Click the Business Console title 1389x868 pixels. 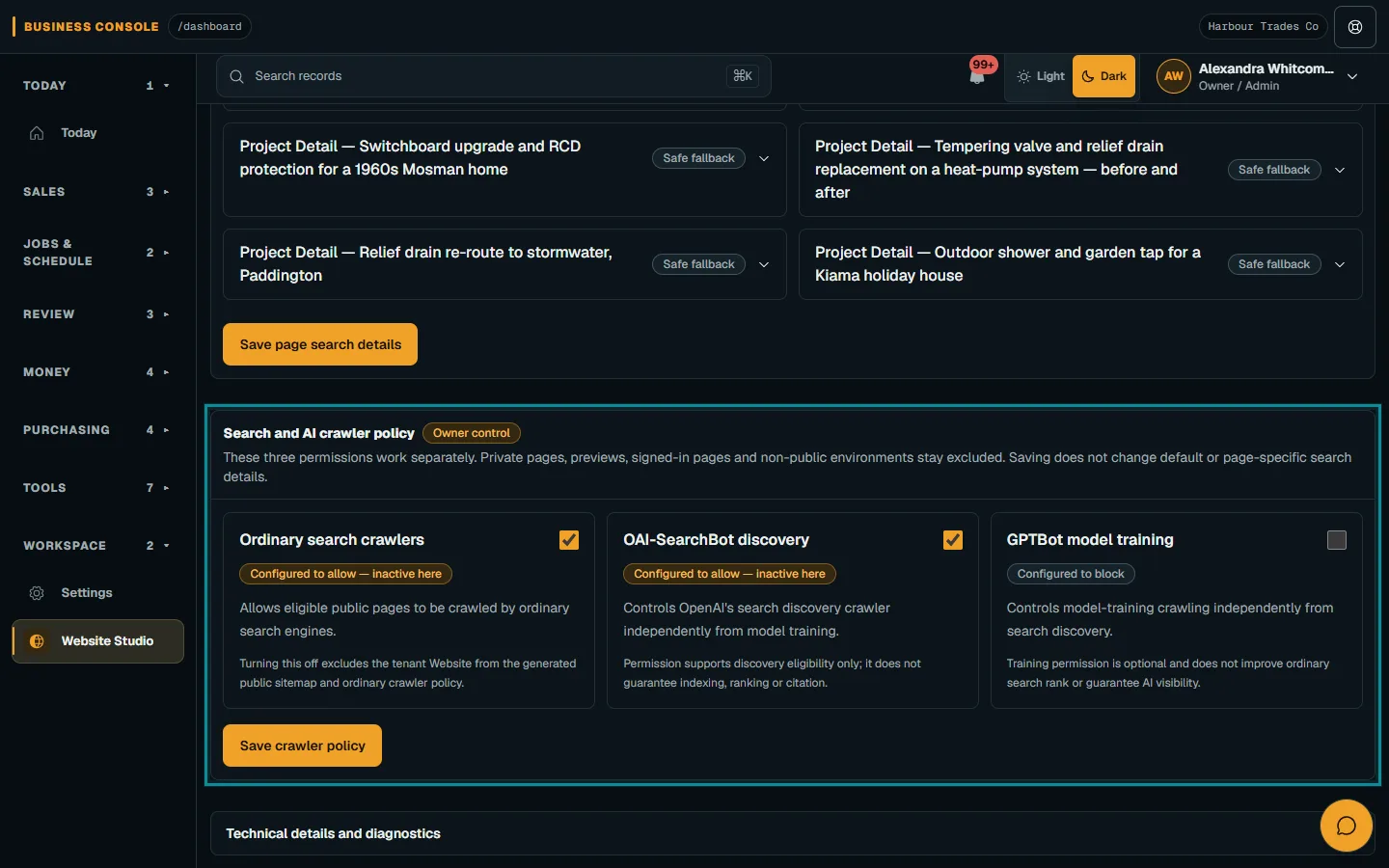tap(91, 27)
